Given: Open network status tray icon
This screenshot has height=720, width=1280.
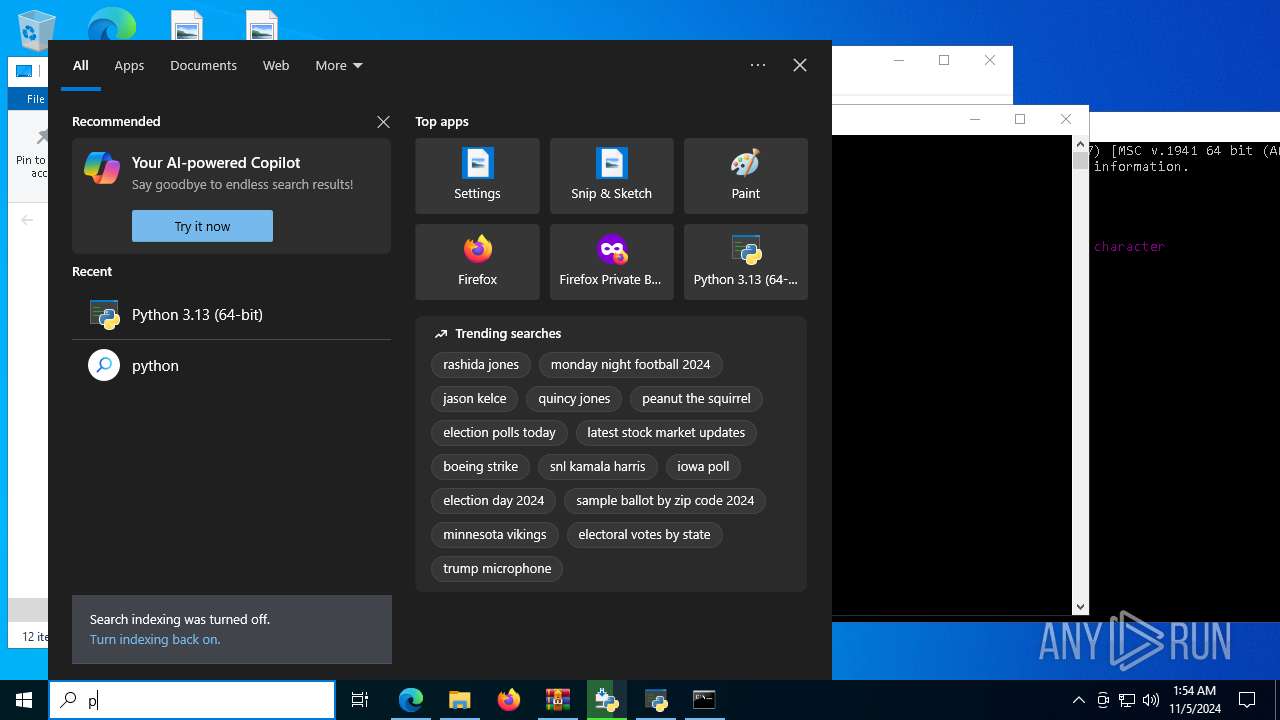Looking at the screenshot, I should point(1127,700).
